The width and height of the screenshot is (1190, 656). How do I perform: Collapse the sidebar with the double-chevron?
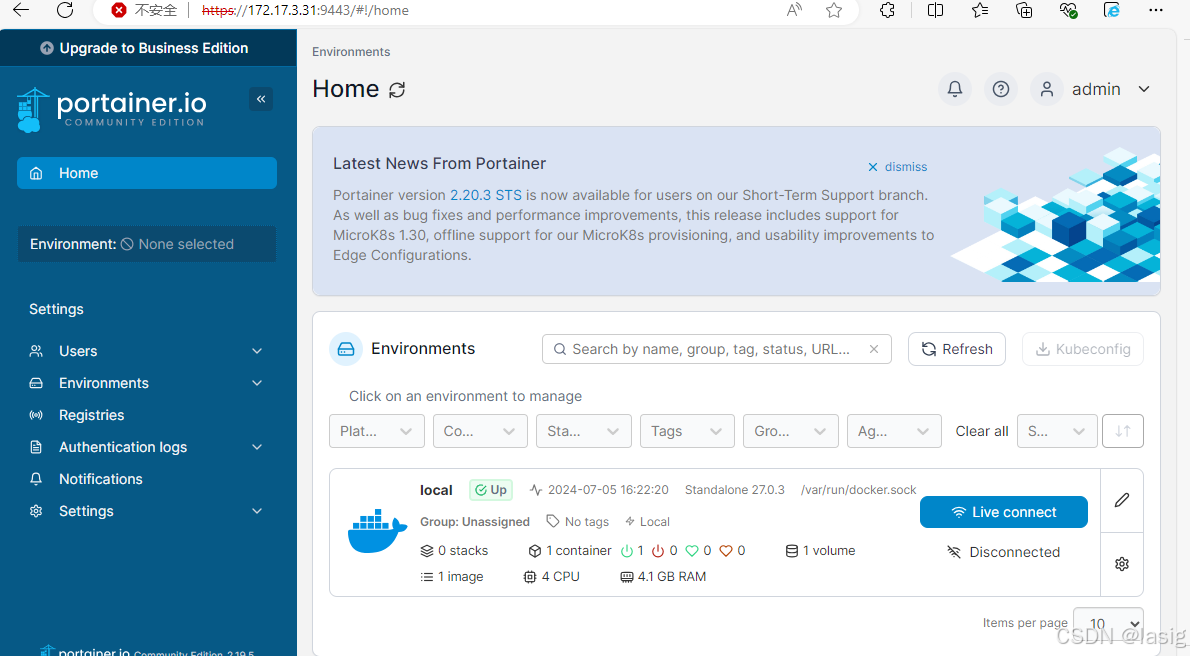point(261,99)
